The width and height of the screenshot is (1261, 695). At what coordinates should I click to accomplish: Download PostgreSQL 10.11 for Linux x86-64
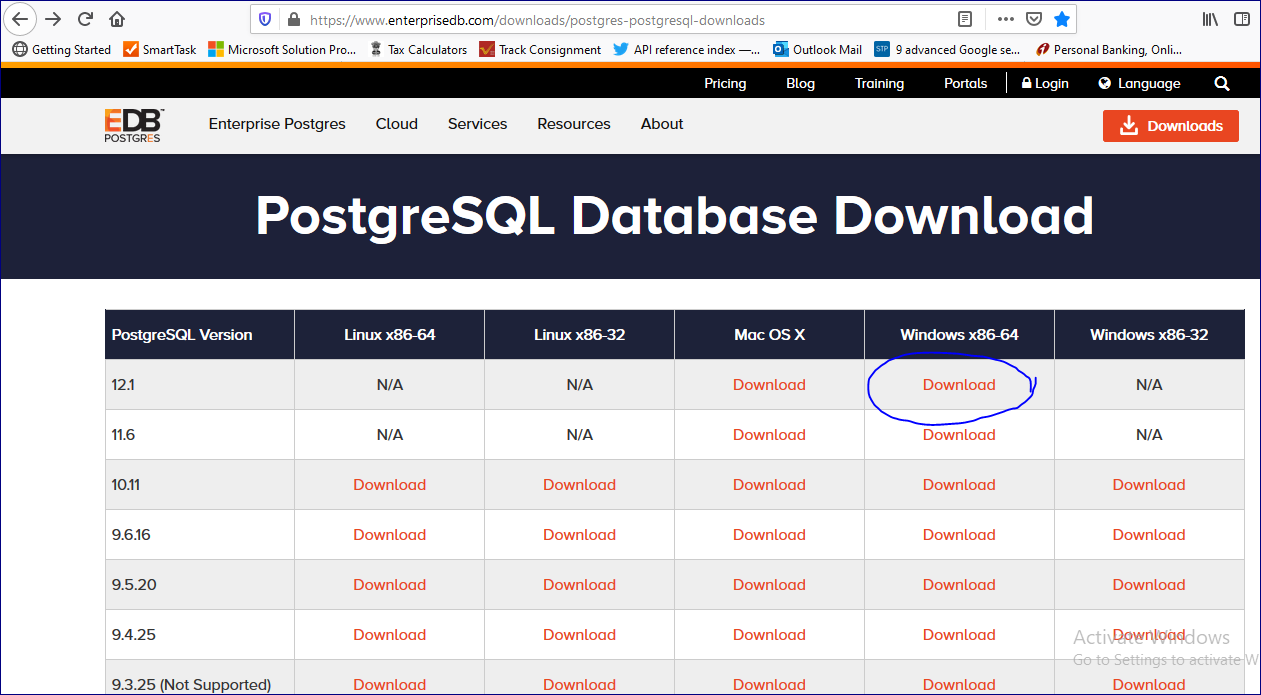(389, 485)
